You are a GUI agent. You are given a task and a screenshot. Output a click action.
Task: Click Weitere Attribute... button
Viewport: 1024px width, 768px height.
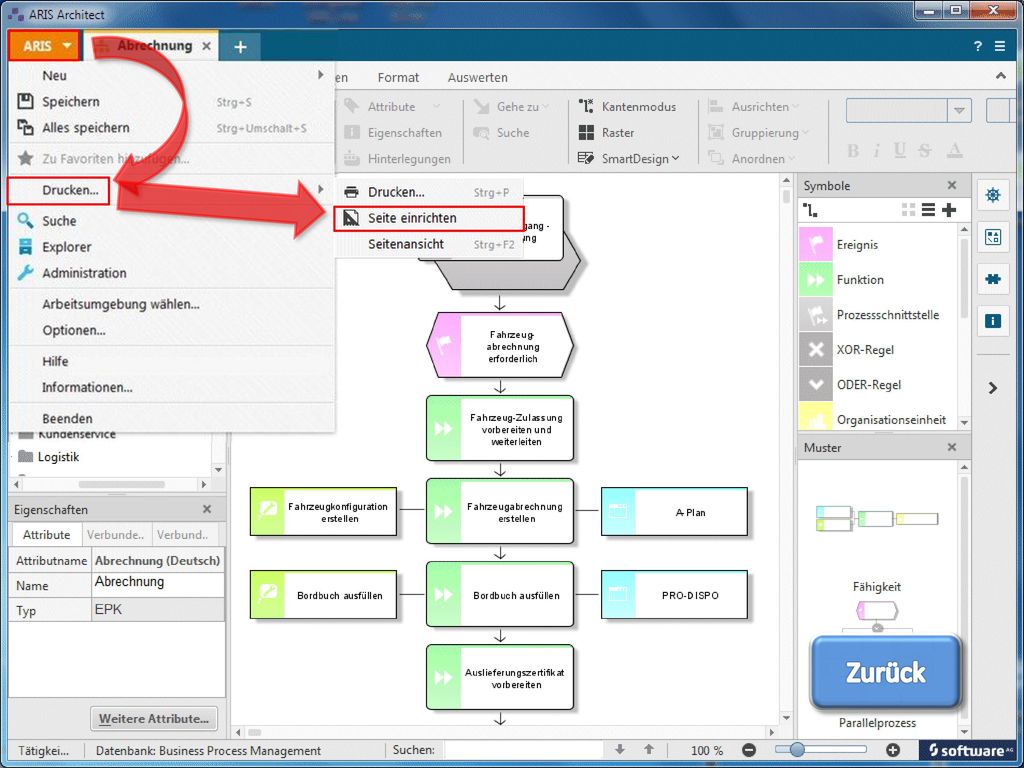(153, 719)
